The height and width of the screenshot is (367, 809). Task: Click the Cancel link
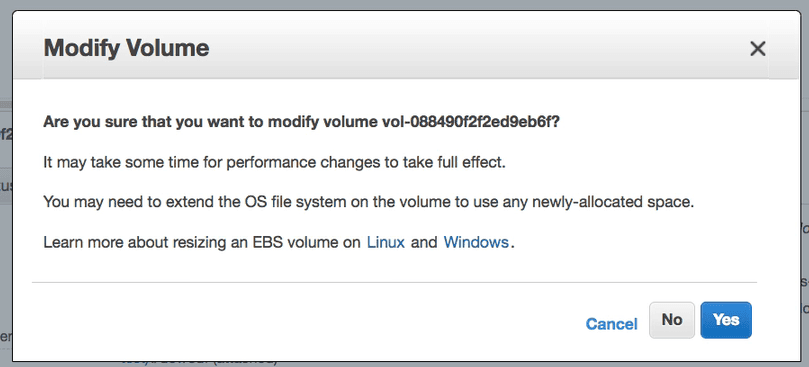(x=611, y=324)
